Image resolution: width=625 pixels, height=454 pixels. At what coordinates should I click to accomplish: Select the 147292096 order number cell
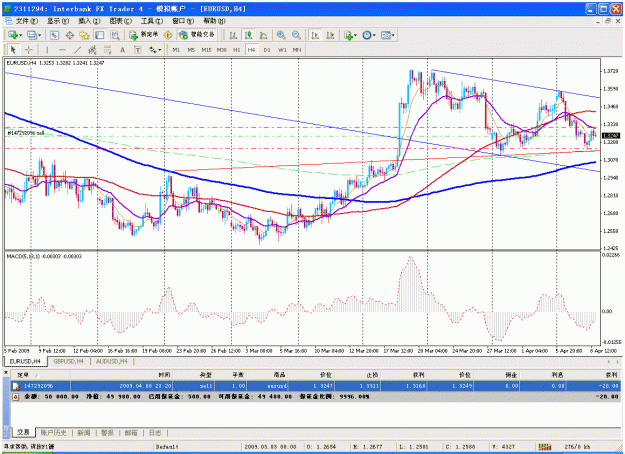point(38,386)
